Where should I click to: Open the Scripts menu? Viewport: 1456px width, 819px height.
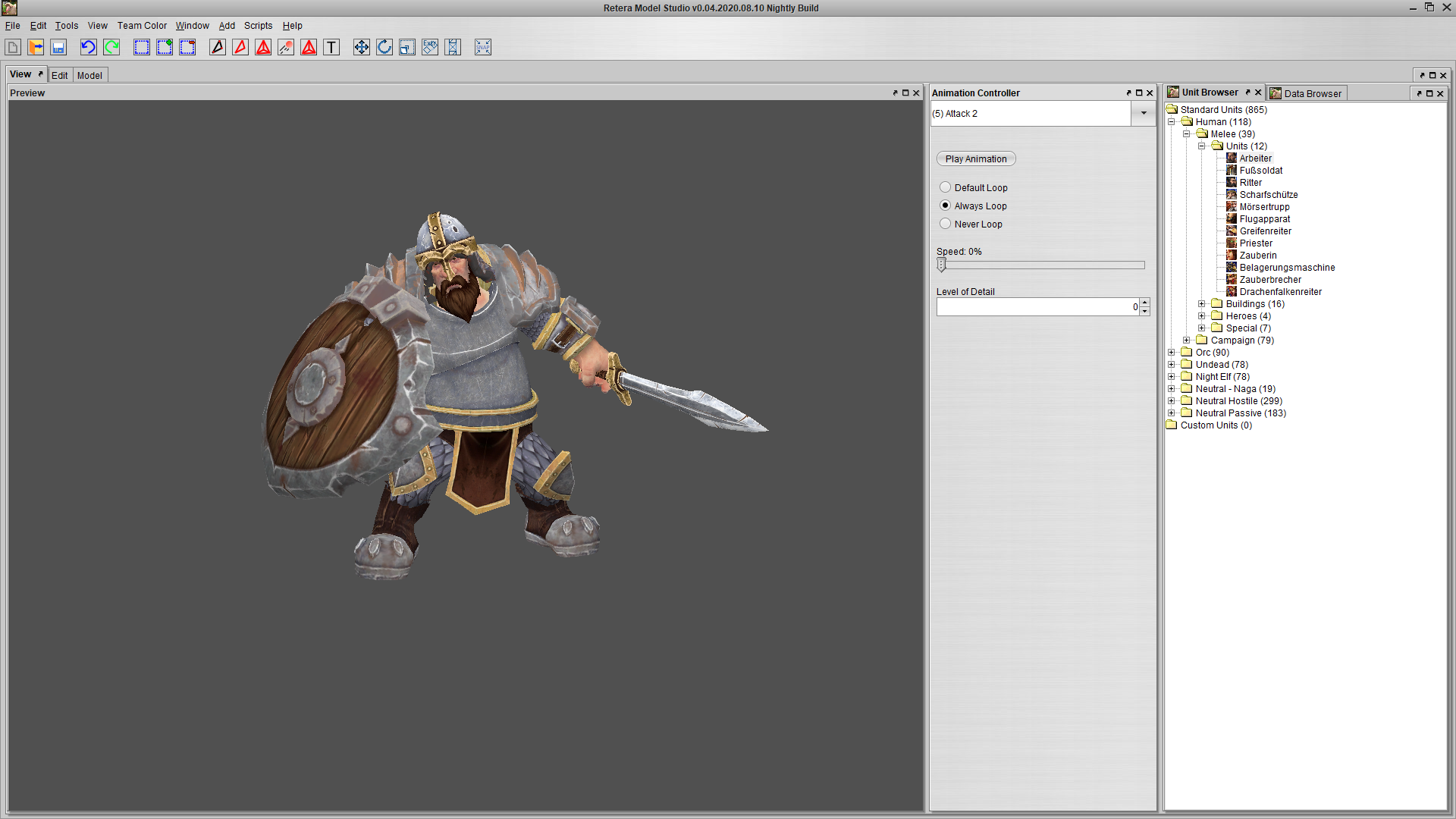[258, 26]
